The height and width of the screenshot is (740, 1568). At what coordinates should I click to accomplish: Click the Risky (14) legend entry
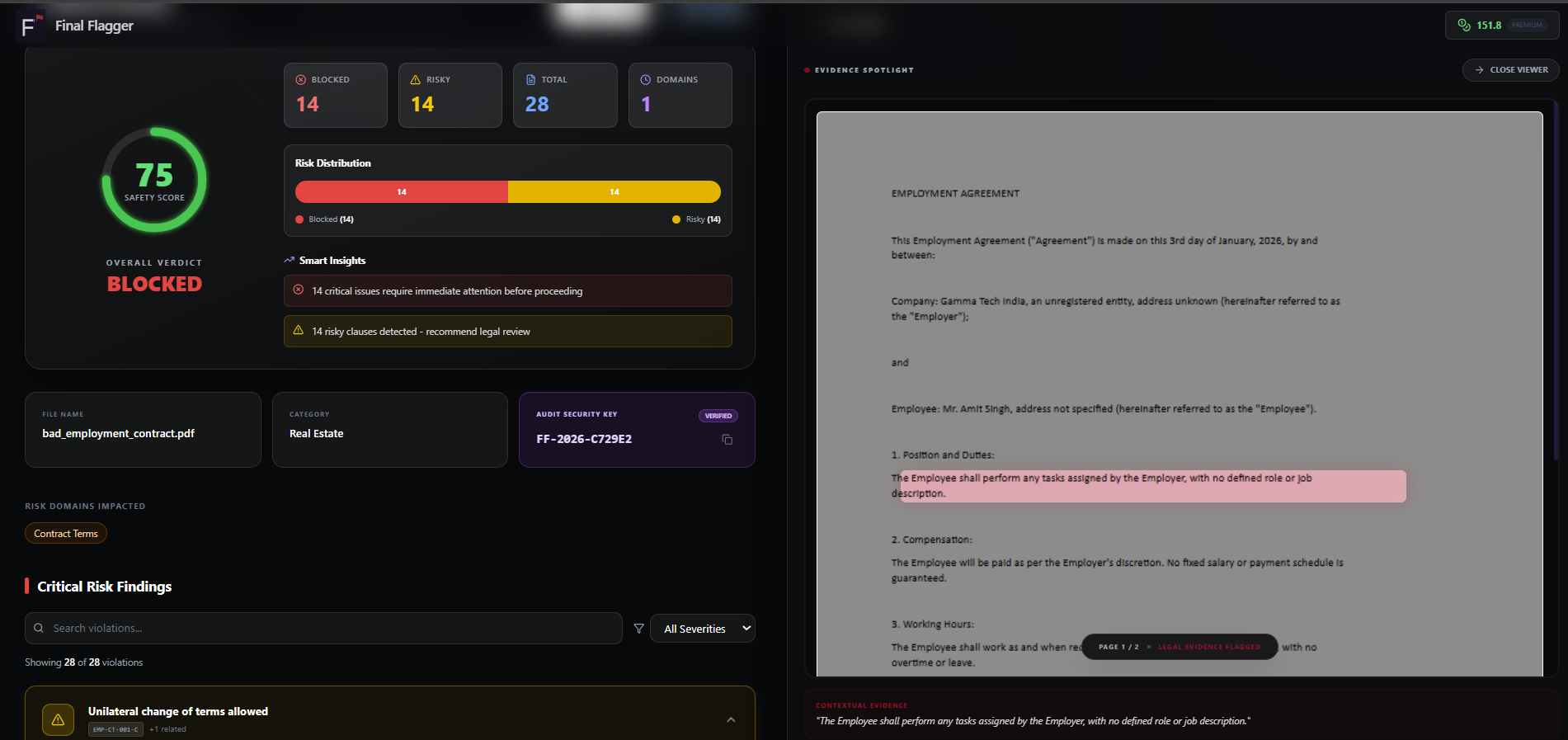coord(697,219)
